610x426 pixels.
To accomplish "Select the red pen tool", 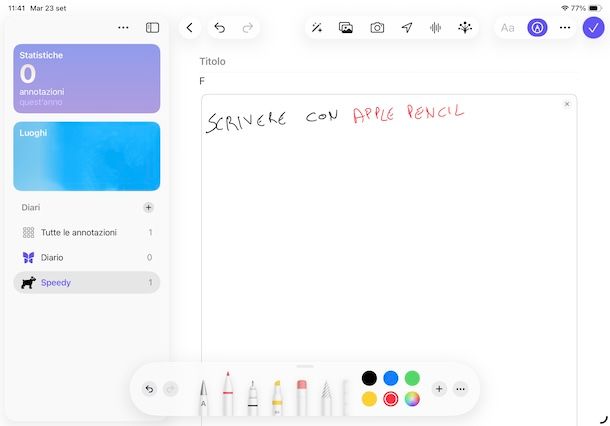I will click(x=228, y=393).
